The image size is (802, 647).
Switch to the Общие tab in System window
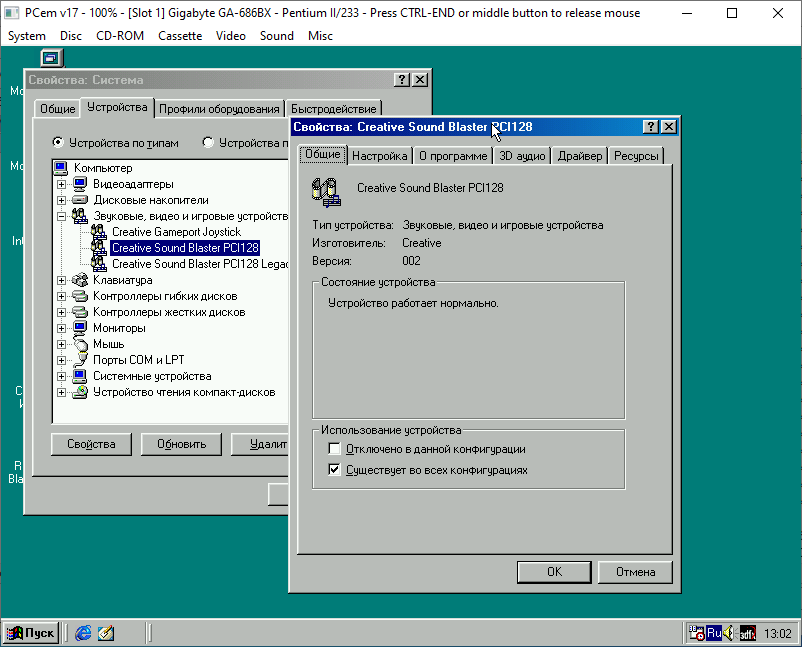57,109
